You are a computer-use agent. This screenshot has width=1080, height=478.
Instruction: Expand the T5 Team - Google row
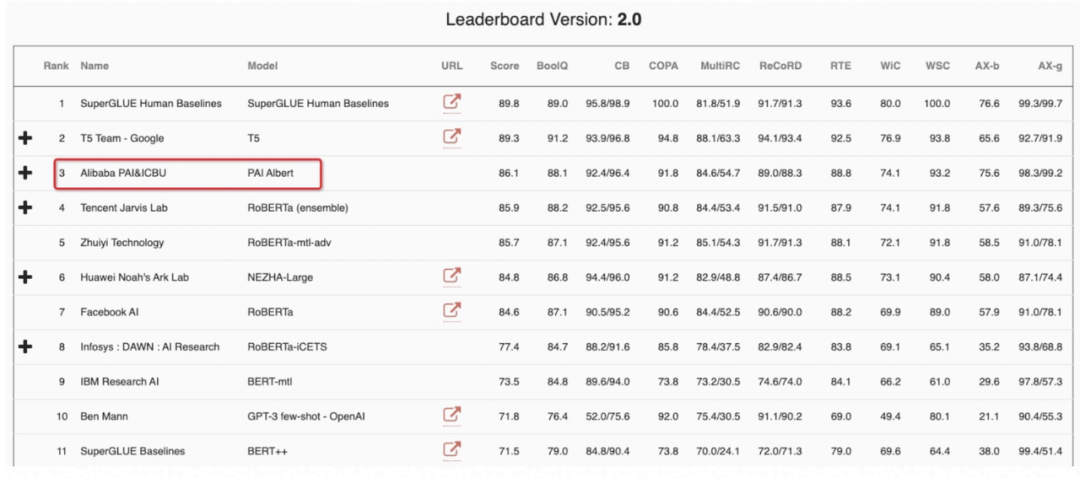click(25, 138)
